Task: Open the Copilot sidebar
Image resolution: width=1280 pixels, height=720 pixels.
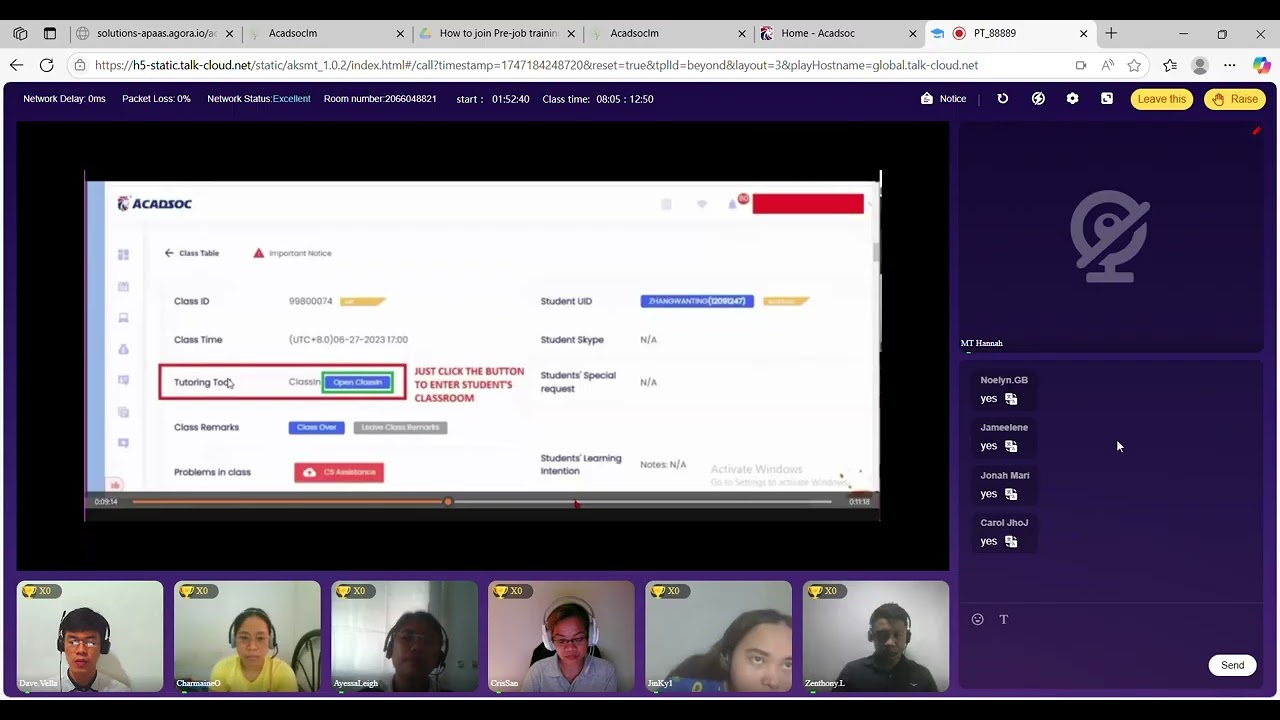Action: (x=1262, y=65)
